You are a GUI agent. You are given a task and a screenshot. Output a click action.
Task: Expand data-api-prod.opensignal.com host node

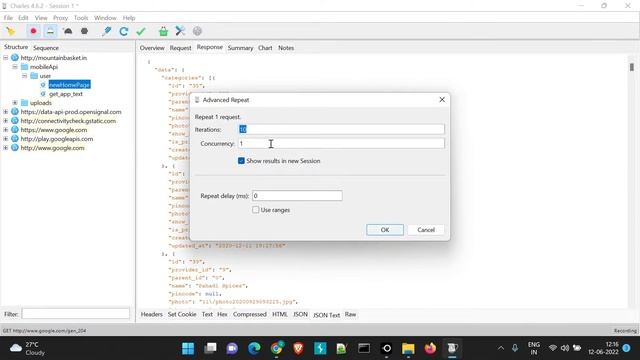point(6,111)
